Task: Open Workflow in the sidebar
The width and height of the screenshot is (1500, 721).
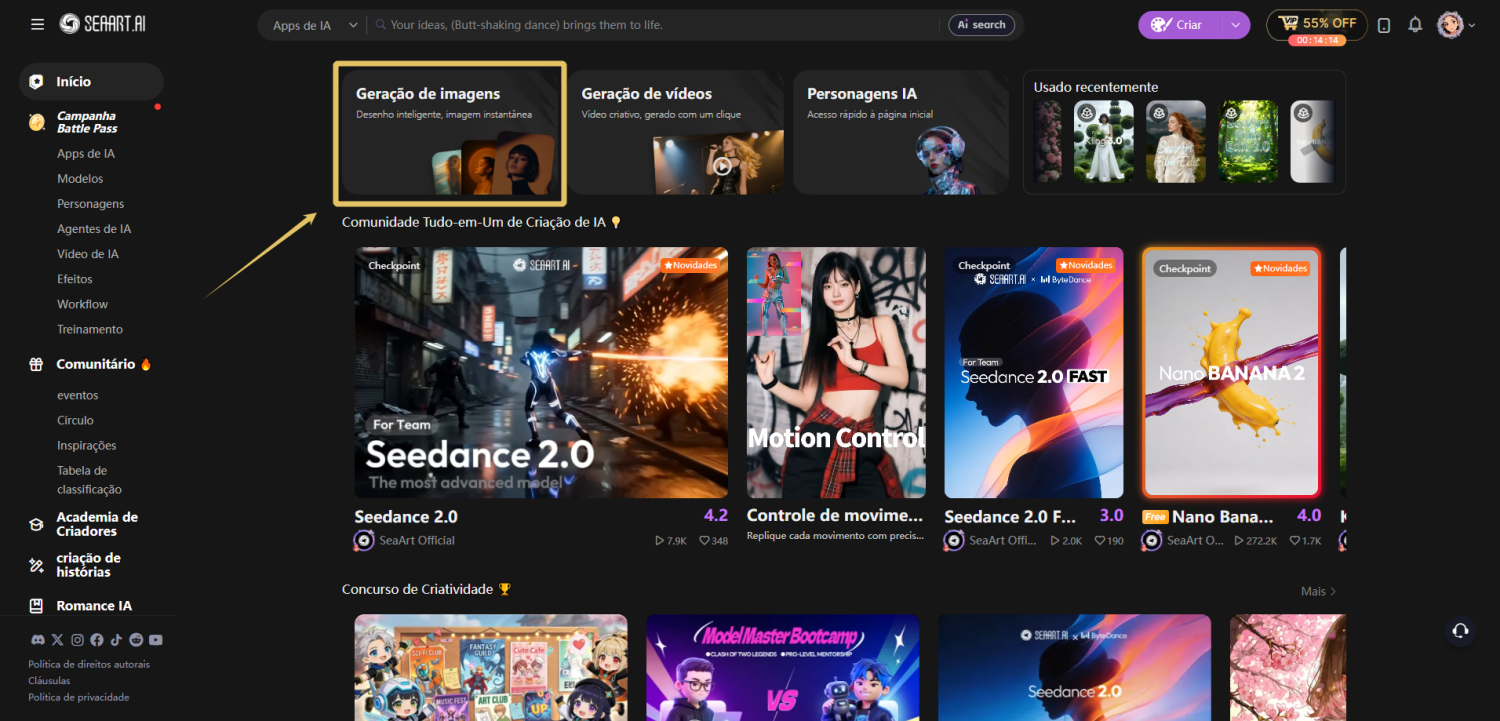Action: pos(83,304)
